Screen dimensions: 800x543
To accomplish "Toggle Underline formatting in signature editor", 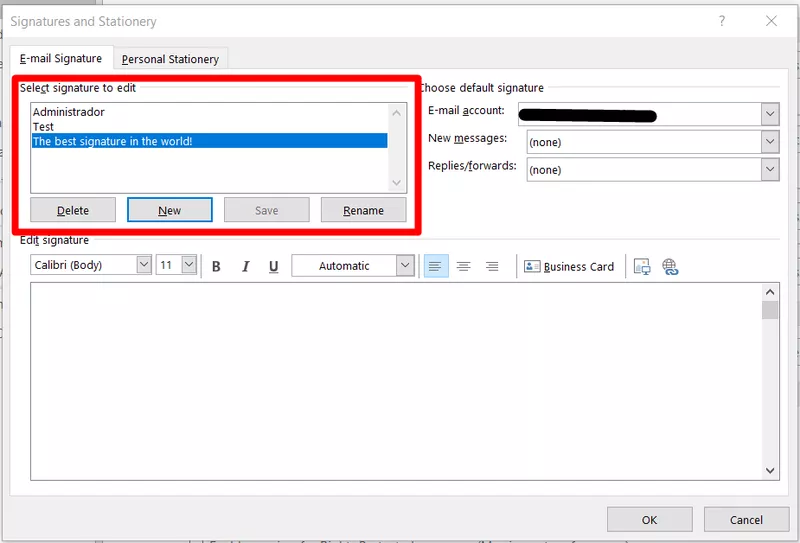I will [273, 266].
